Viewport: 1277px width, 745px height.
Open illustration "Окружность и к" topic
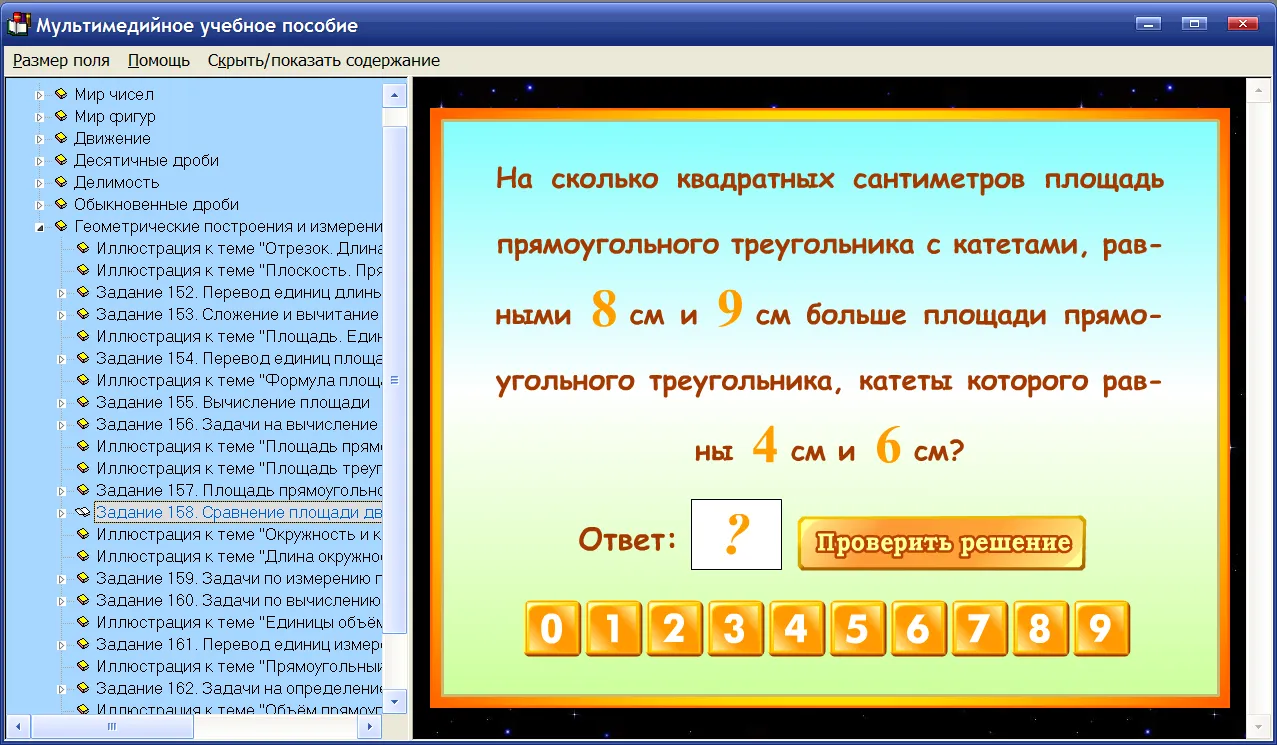point(238,534)
